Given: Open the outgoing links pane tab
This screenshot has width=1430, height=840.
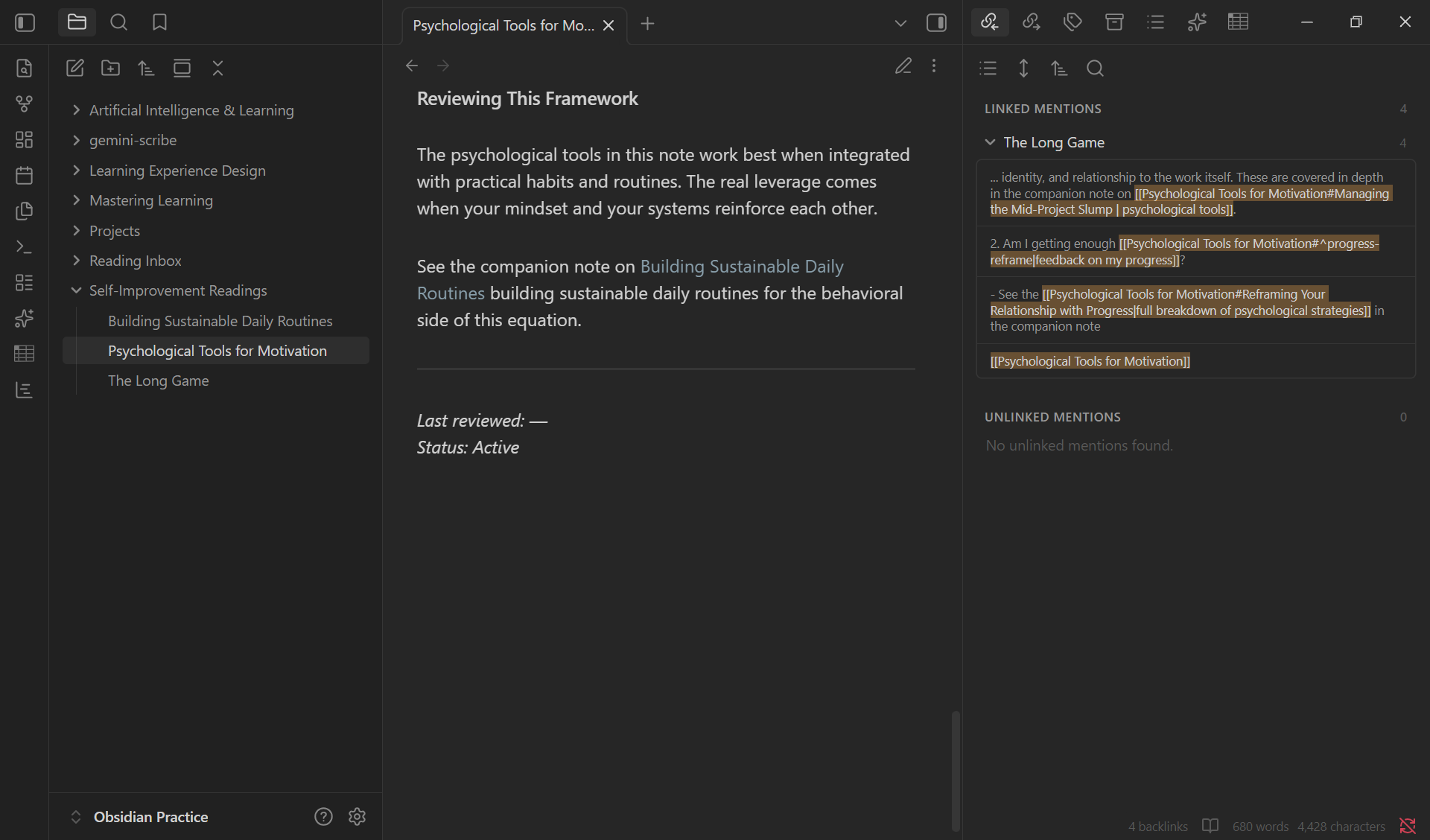Looking at the screenshot, I should pos(1032,22).
